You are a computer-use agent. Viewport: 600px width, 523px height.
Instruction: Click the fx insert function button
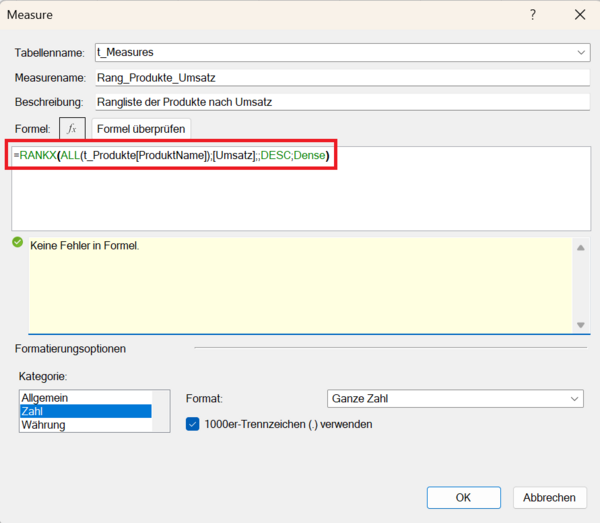(72, 128)
